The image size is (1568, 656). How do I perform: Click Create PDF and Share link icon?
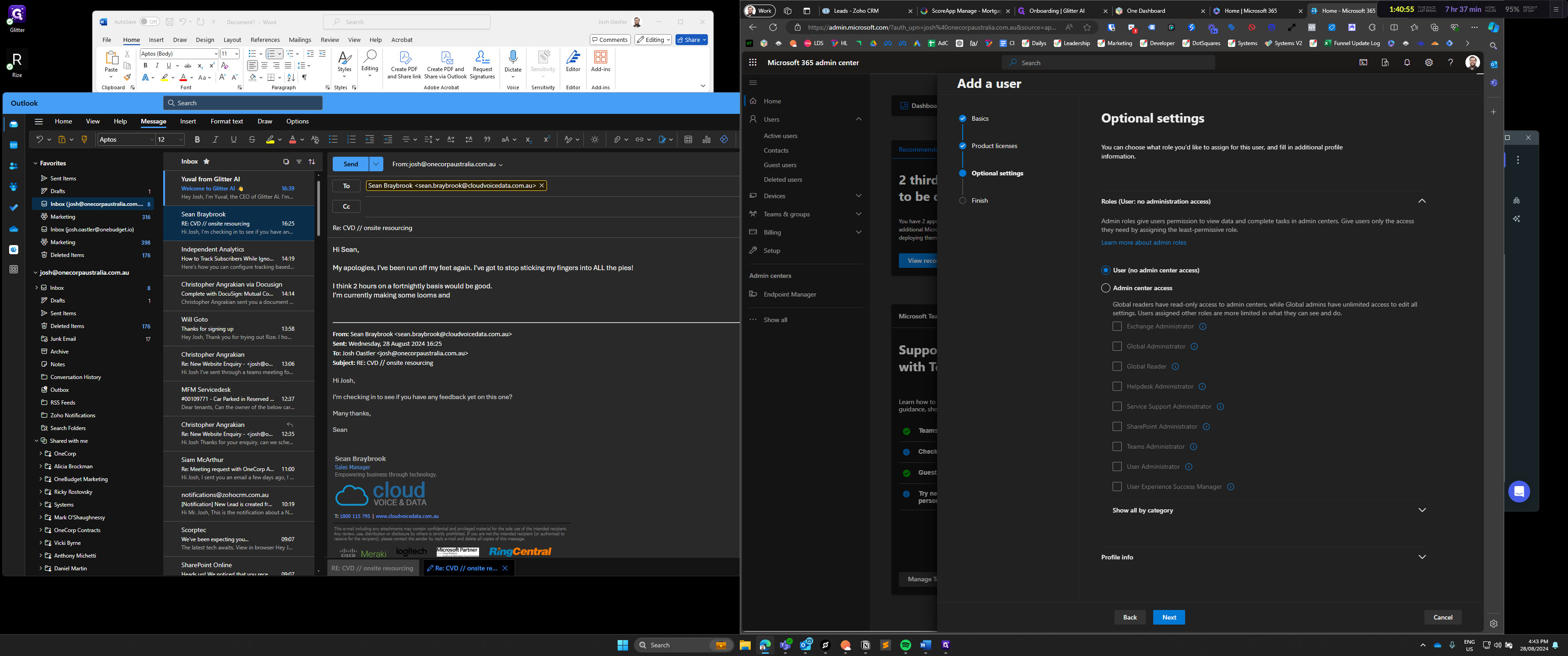pos(404,59)
